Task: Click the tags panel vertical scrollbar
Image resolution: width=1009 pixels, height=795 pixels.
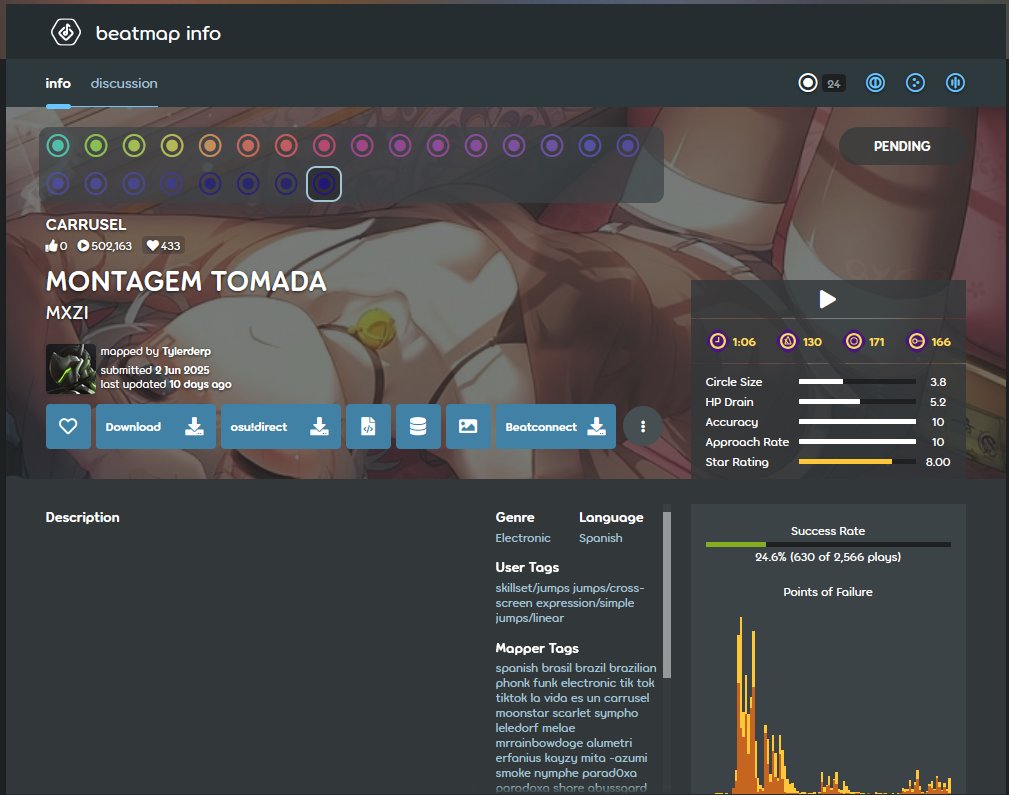Action: (x=667, y=594)
